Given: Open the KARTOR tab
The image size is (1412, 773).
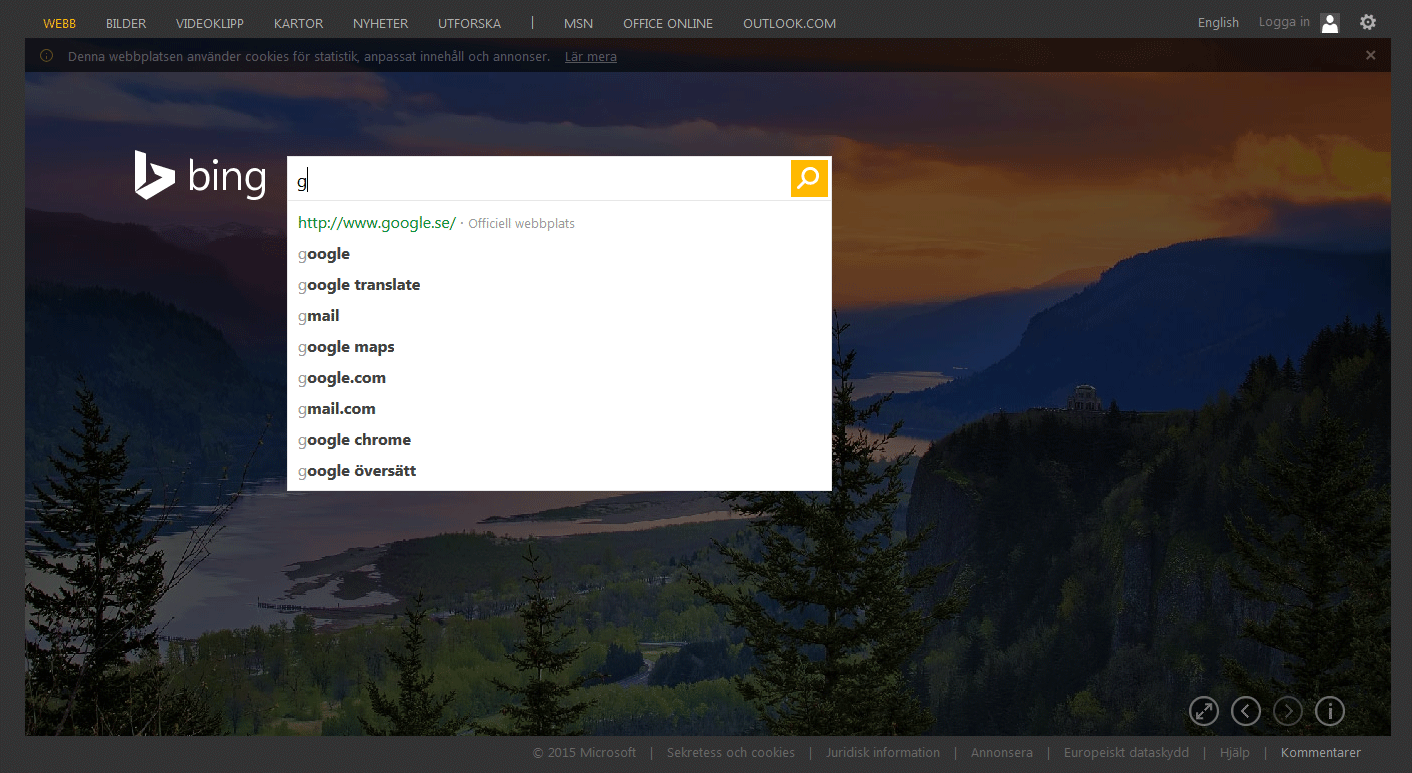Looking at the screenshot, I should [x=298, y=23].
